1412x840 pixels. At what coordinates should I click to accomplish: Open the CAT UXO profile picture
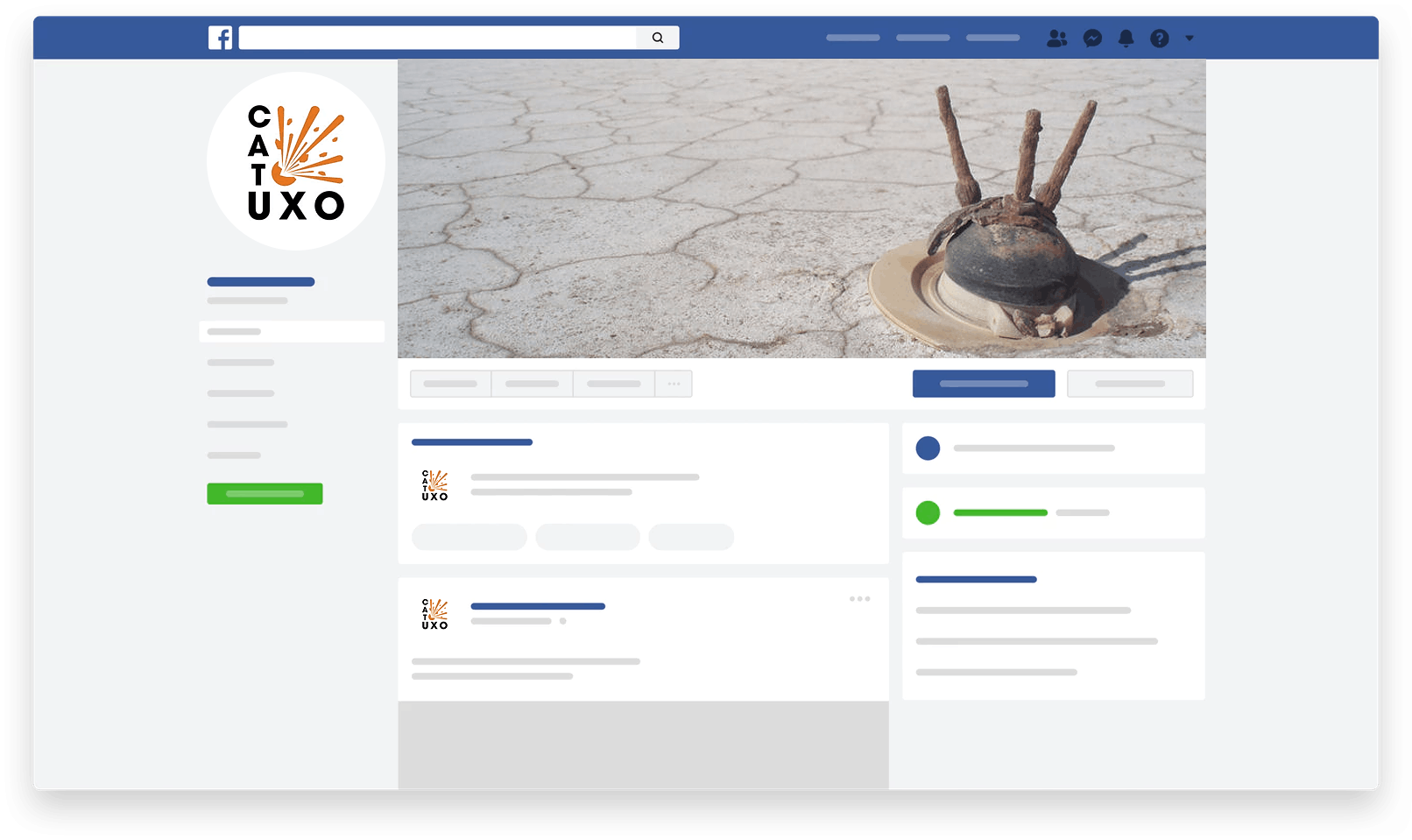point(296,162)
